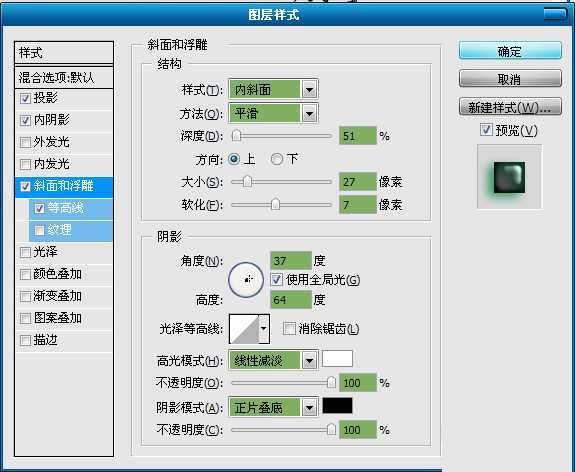Click the white highlight color swatch
Image resolution: width=575 pixels, height=472 pixels.
(337, 358)
